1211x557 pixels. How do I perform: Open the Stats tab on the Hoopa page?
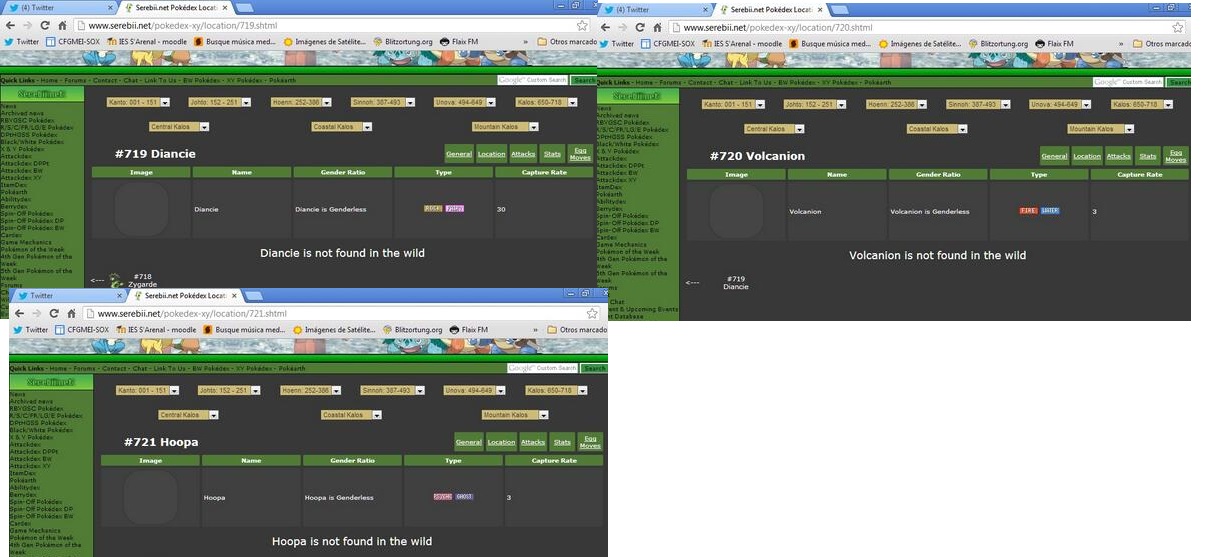562,442
